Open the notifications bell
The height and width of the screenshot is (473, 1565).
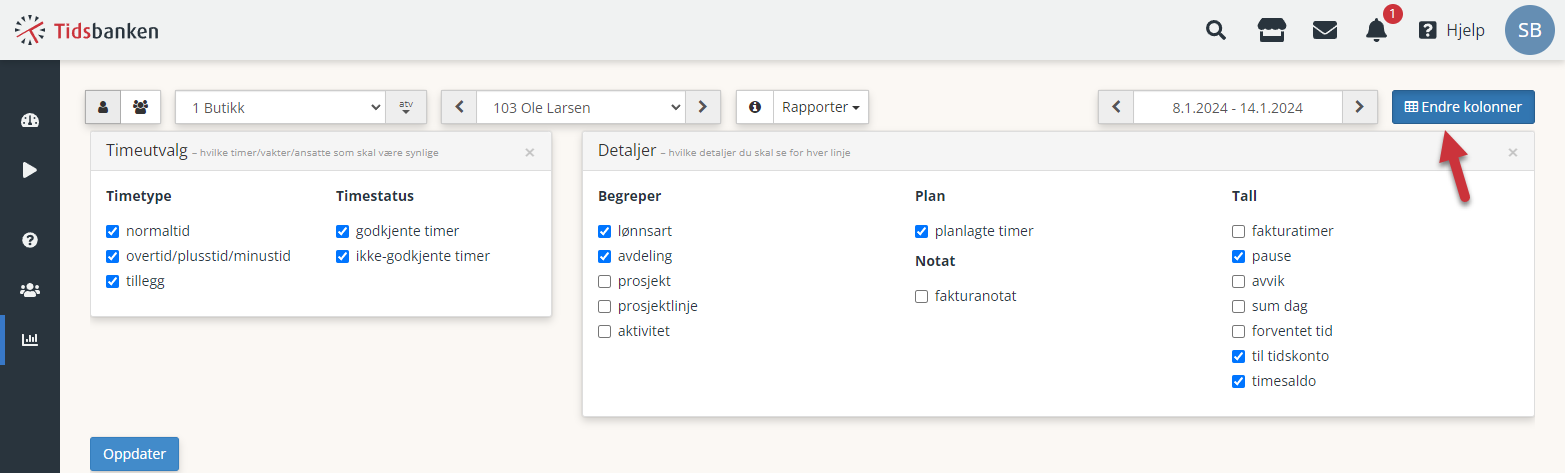click(1377, 30)
